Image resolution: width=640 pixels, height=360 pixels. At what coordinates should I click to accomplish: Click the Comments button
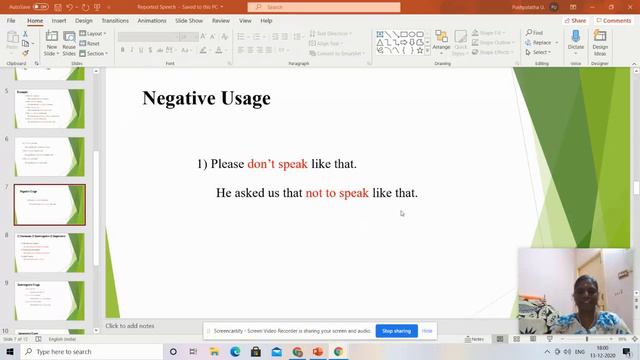pyautogui.click(x=614, y=20)
